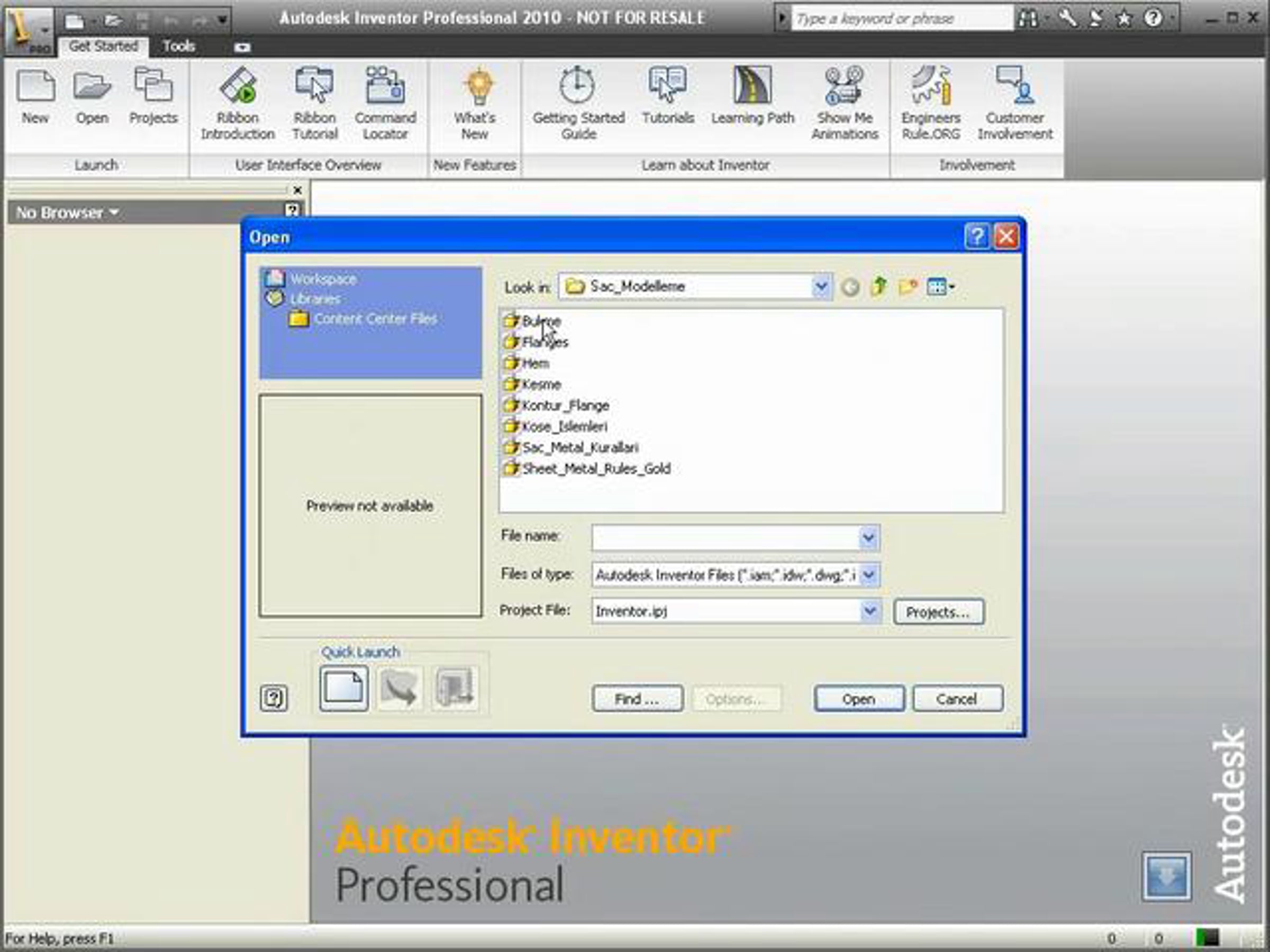Image resolution: width=1270 pixels, height=952 pixels.
Task: Click the File name input field
Action: click(x=725, y=538)
